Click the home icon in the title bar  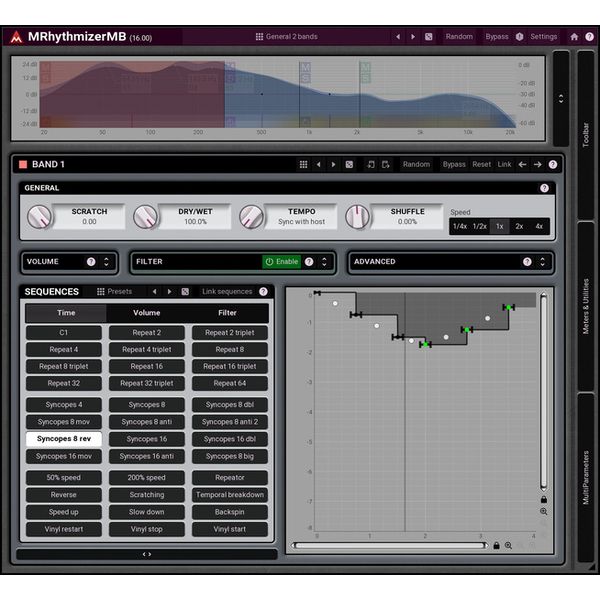(x=574, y=37)
